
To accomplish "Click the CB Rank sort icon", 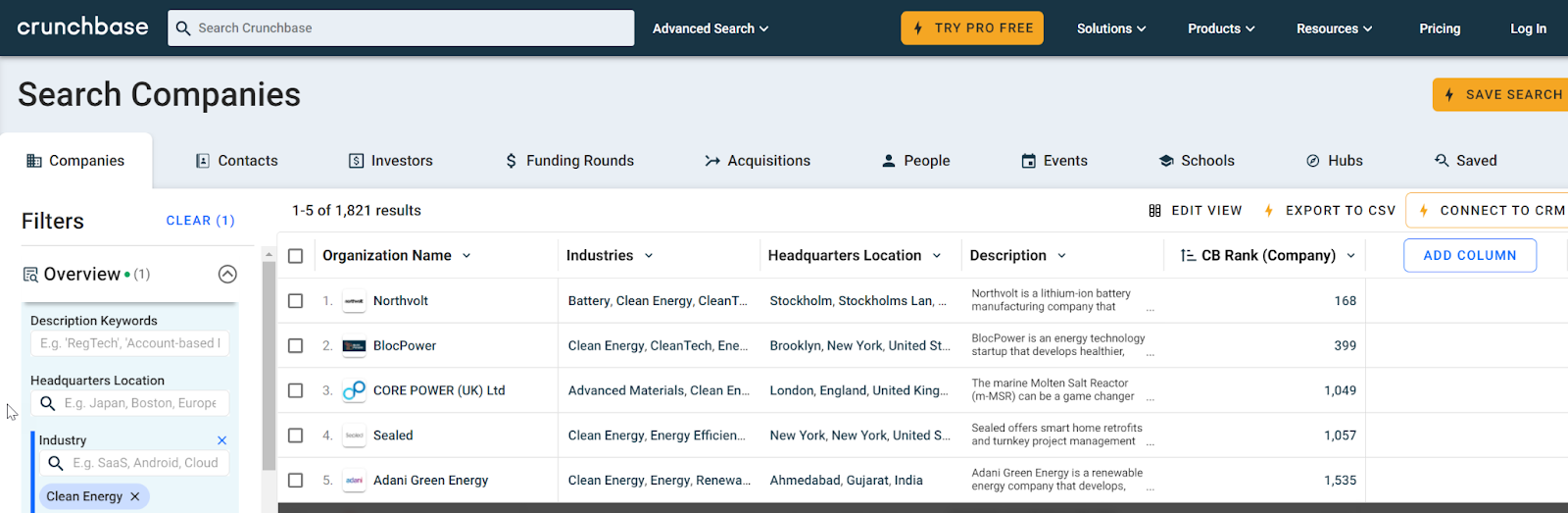I will (1188, 255).
